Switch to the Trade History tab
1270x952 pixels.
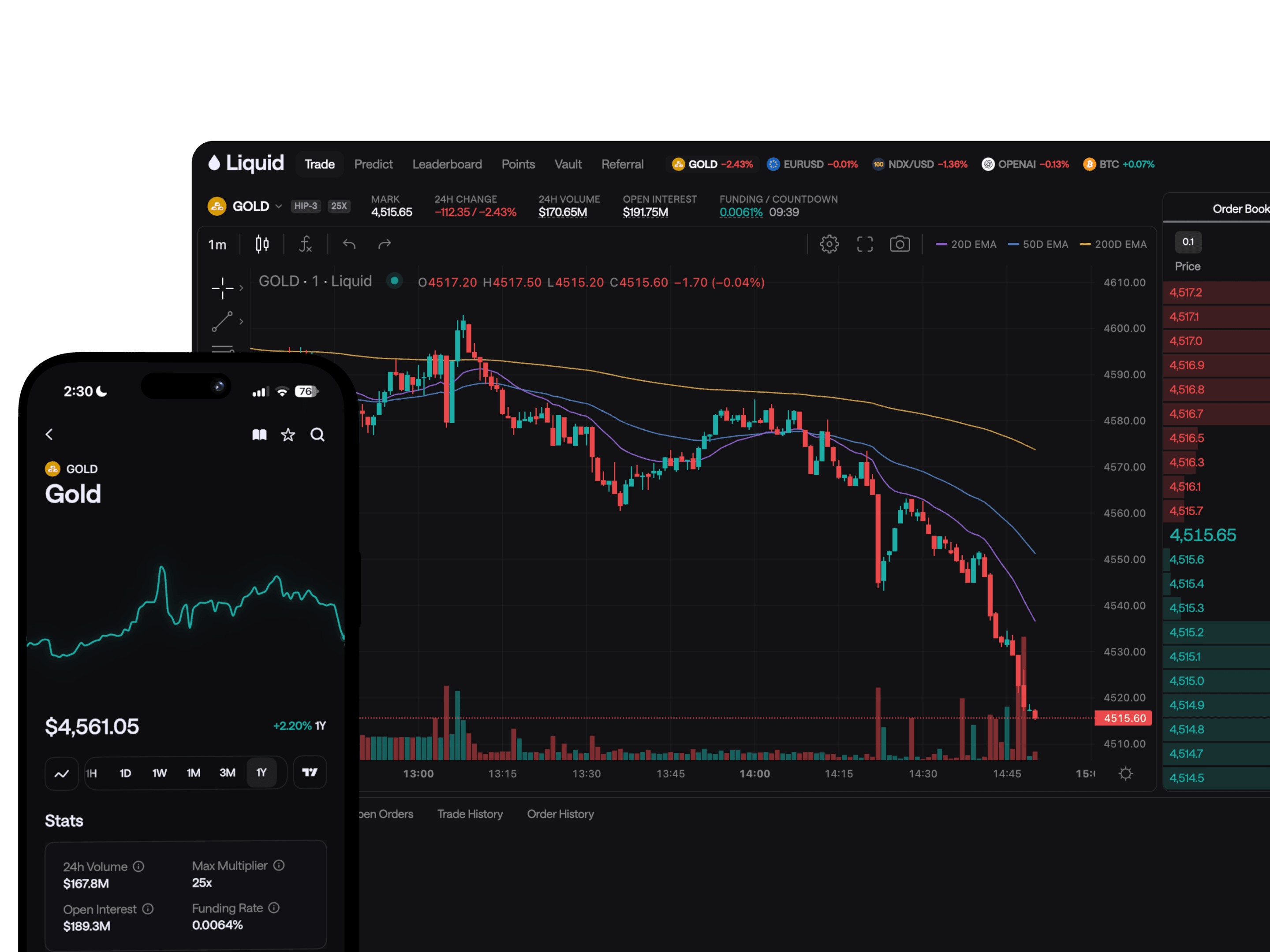click(x=470, y=814)
